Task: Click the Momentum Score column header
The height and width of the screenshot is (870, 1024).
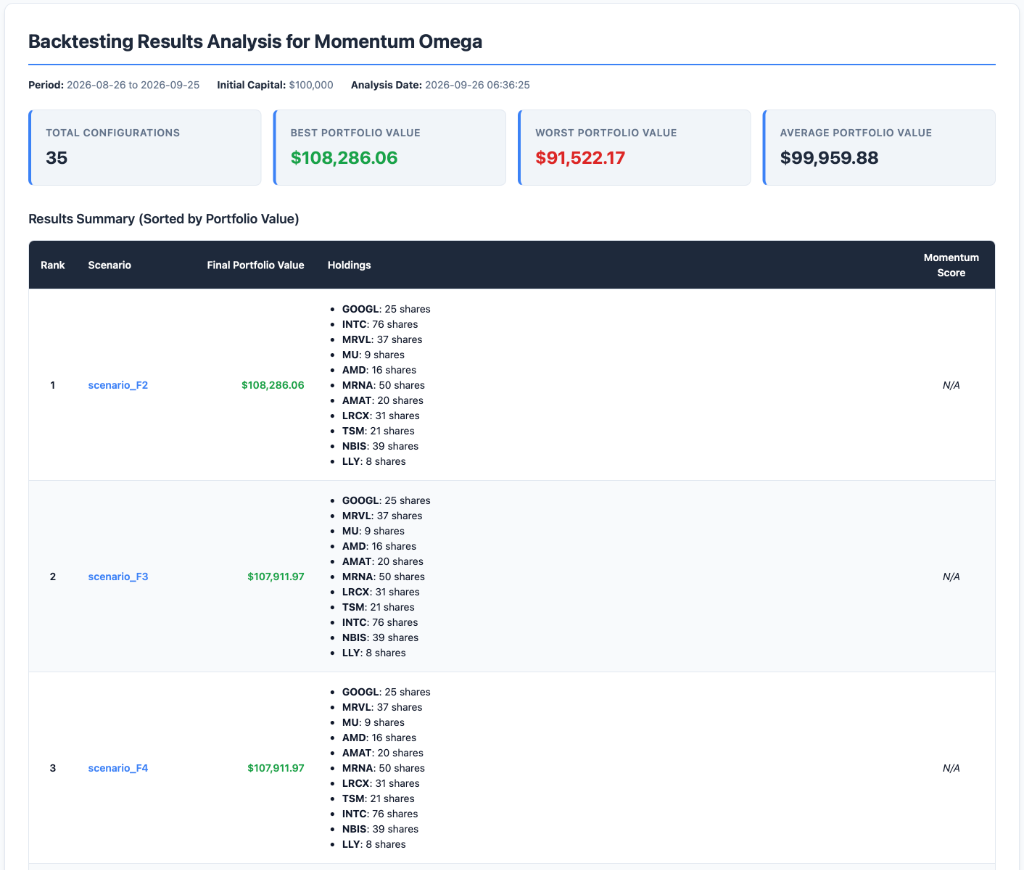Action: pos(951,265)
